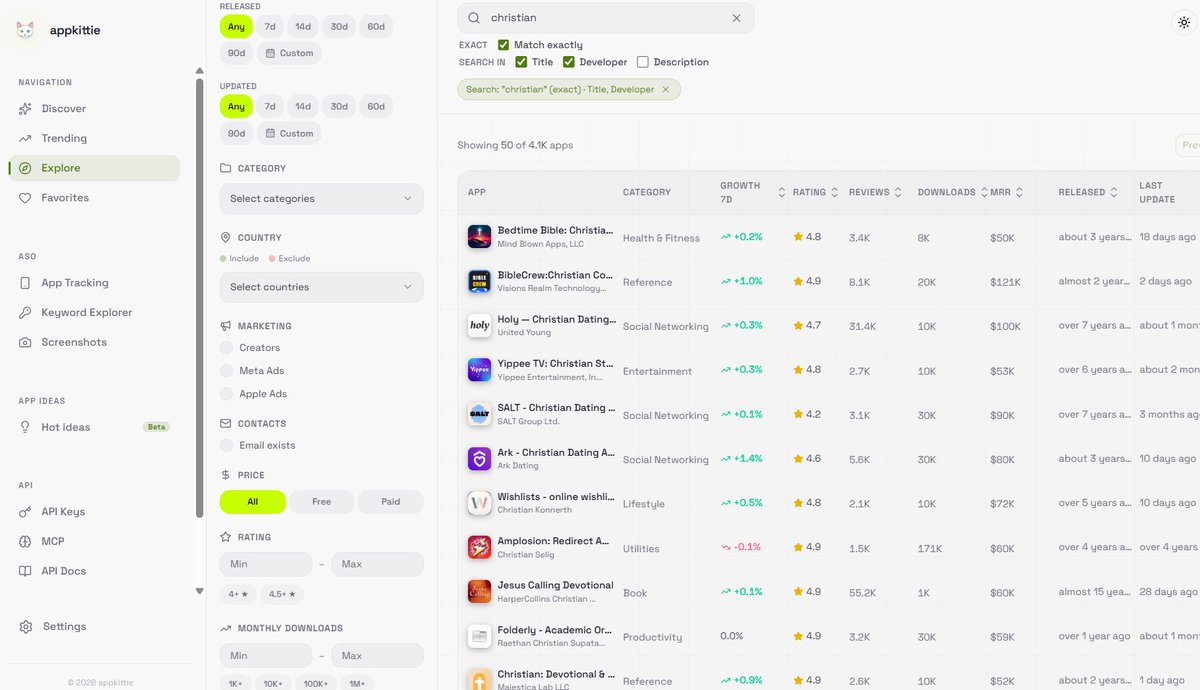1200x690 pixels.
Task: Select 7d under Released
Action: [x=270, y=26]
